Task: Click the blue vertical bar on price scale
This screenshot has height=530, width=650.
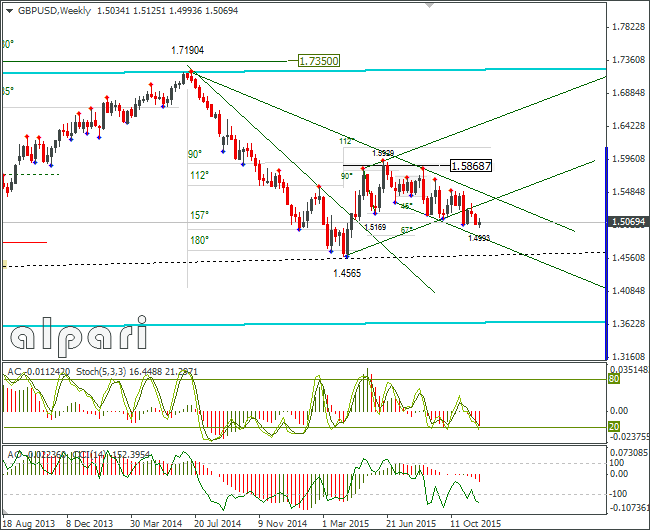Action: tap(606, 253)
